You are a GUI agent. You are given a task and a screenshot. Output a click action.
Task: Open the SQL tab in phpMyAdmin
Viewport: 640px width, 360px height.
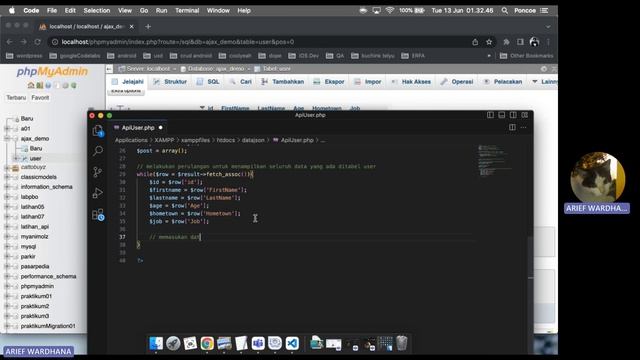click(x=208, y=82)
